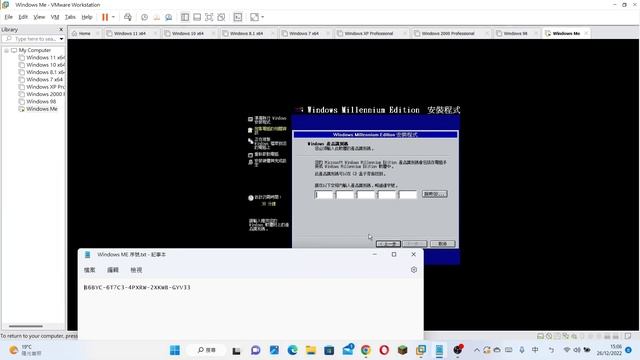The image size is (640, 360).
Task: Select Windows 10 x64 in the library
Action: [42, 65]
